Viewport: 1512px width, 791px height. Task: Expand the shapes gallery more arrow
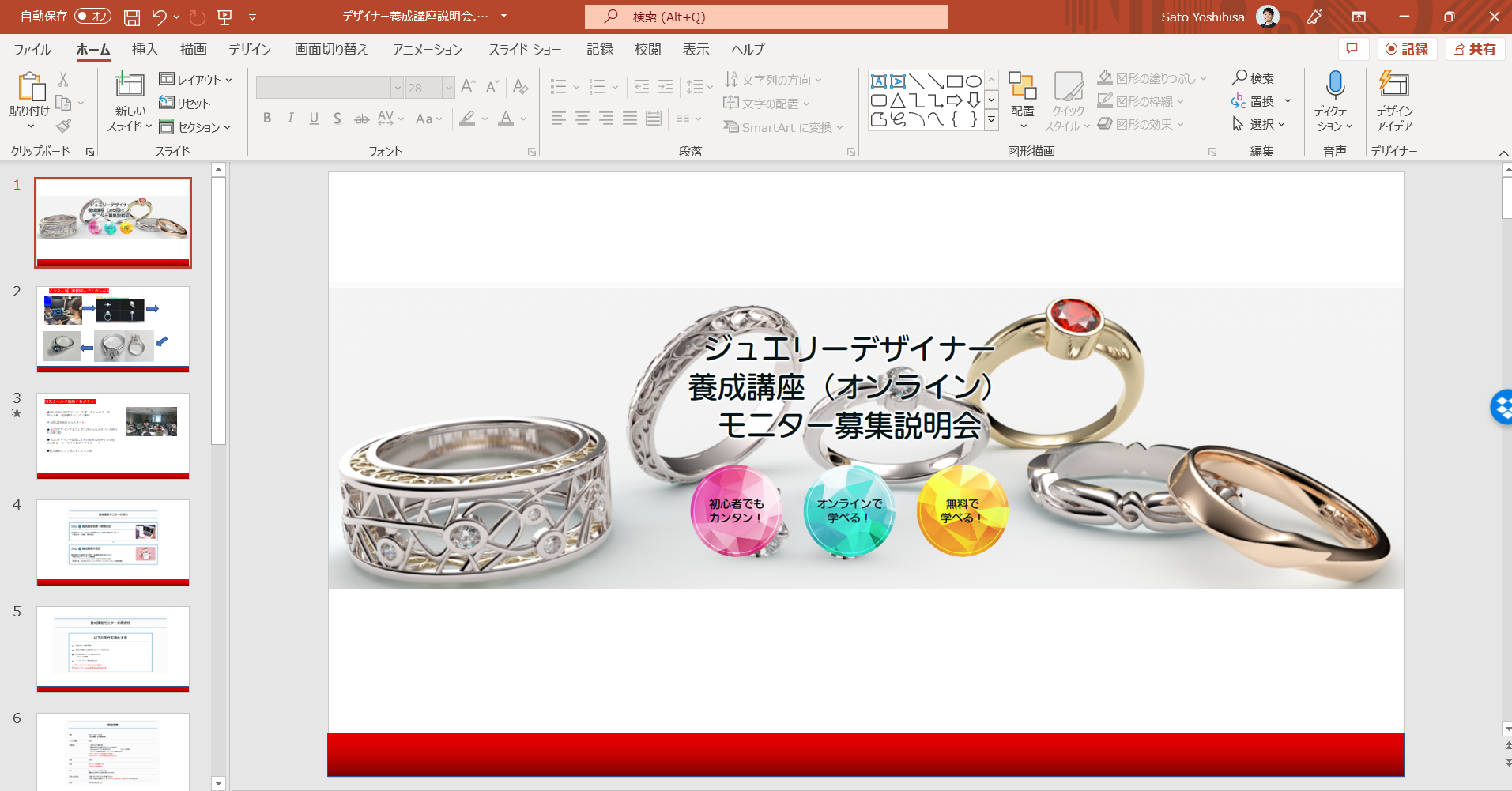(991, 119)
